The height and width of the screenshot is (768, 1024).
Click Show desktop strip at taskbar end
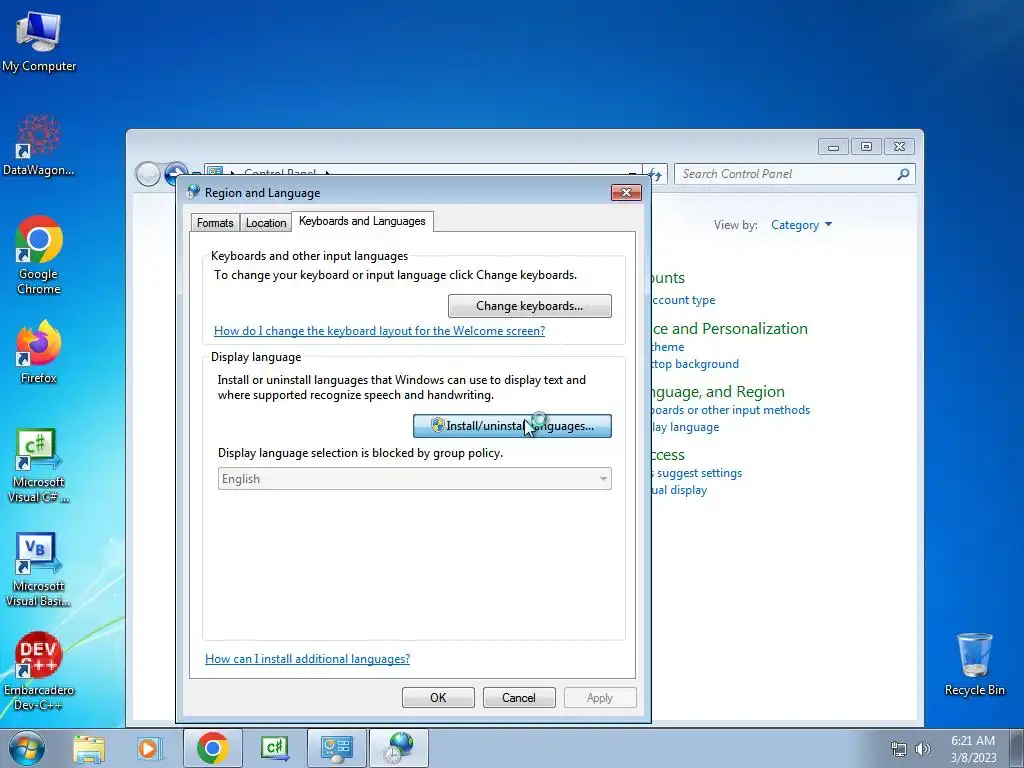point(1017,748)
